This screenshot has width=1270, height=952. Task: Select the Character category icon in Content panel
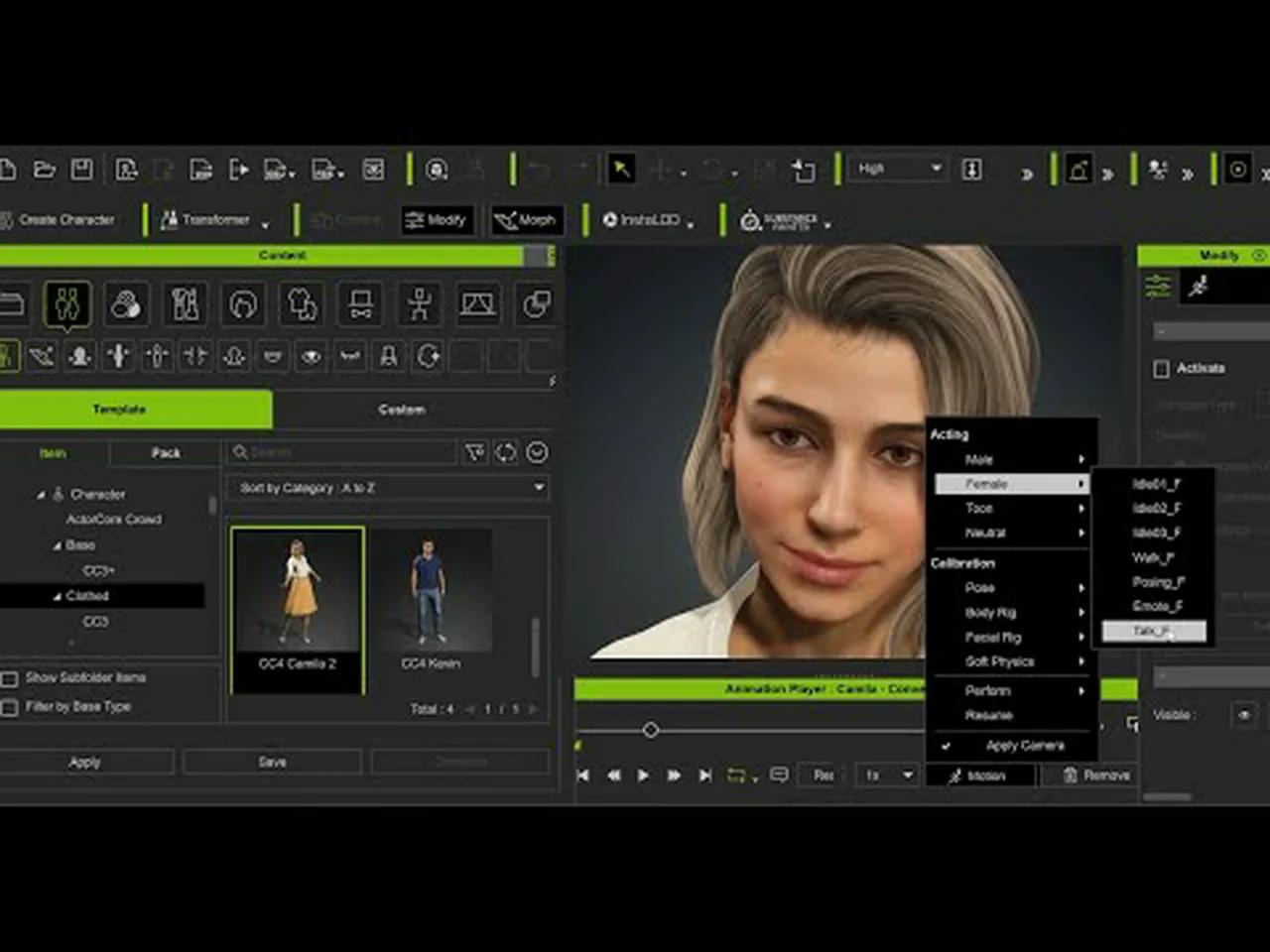tap(66, 304)
